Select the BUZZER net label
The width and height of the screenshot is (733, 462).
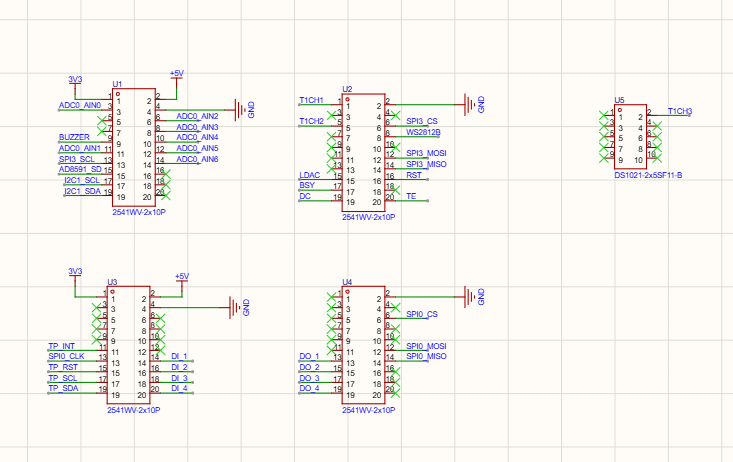point(74,137)
